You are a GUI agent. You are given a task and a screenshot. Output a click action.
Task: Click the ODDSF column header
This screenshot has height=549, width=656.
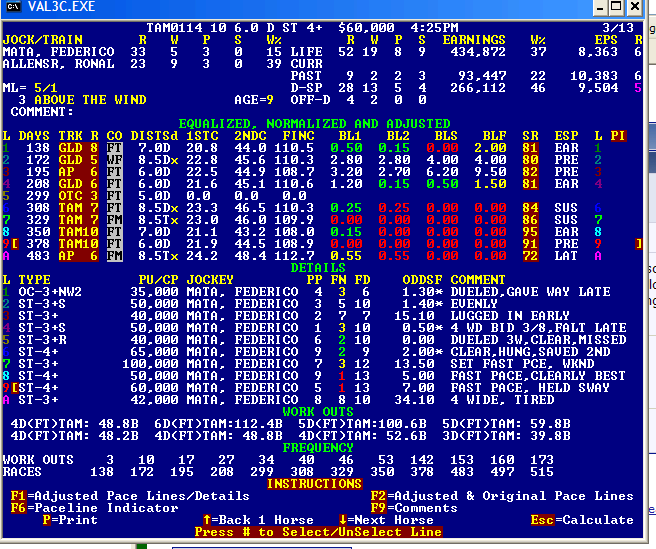[x=422, y=280]
